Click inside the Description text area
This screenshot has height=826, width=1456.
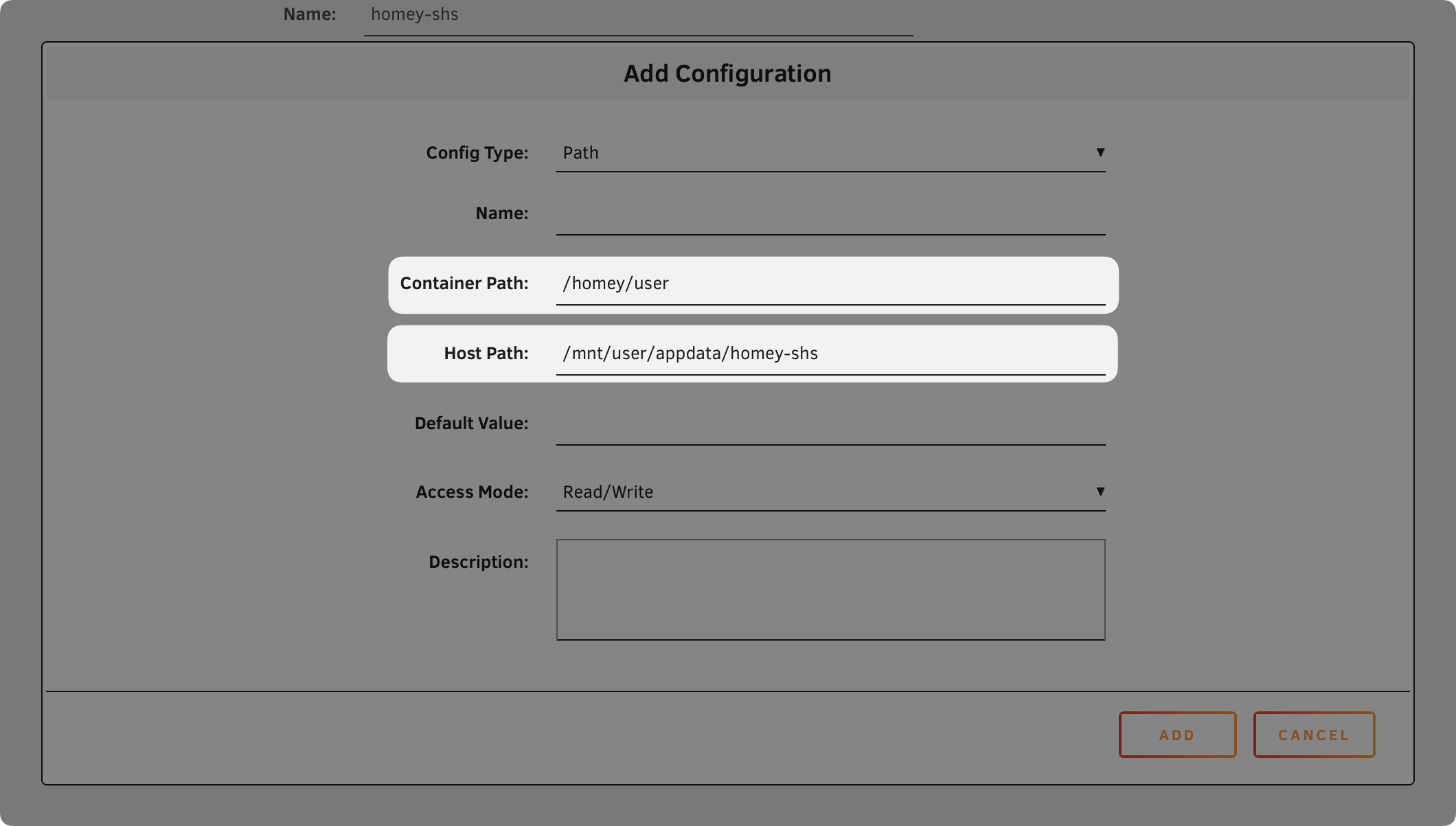pos(830,588)
